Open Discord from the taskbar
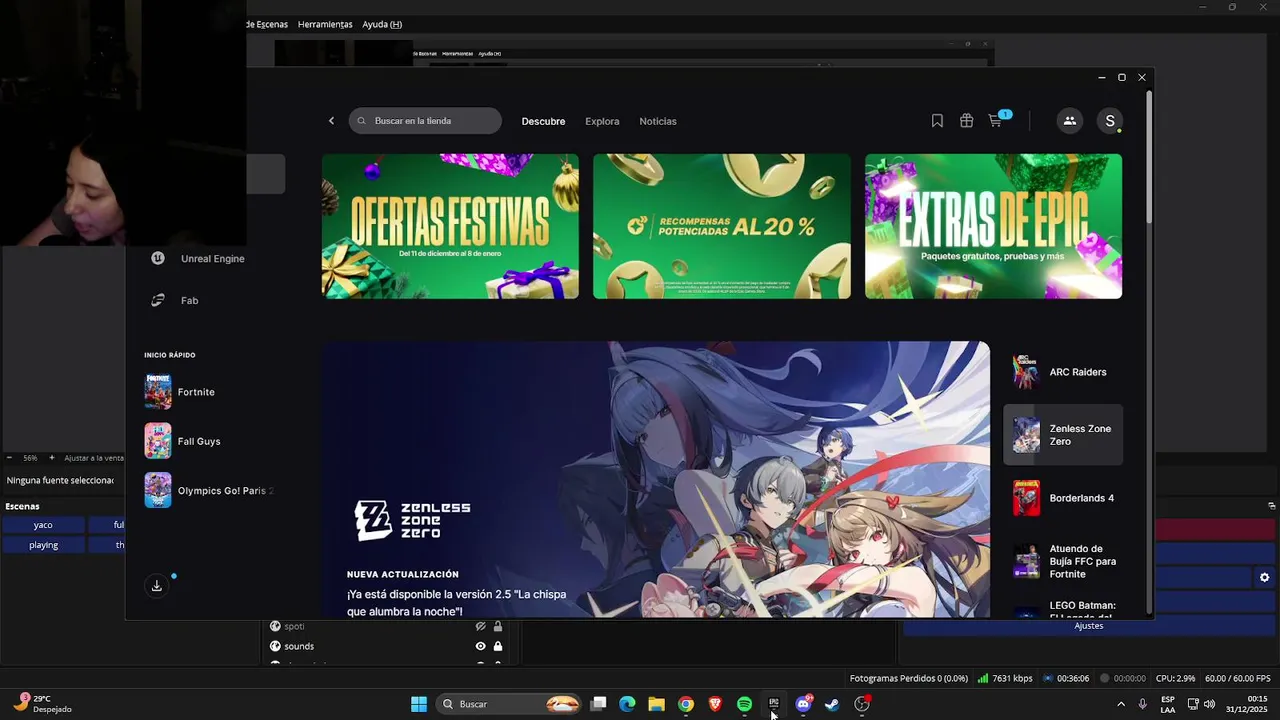Image resolution: width=1280 pixels, height=720 pixels. tap(803, 704)
